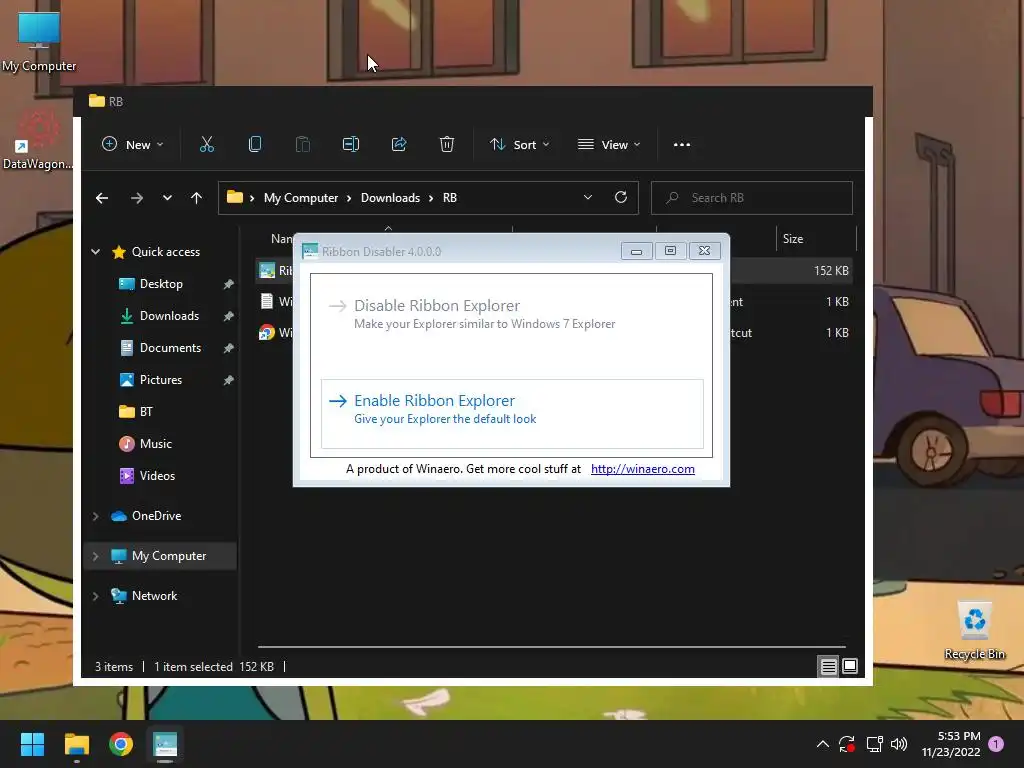The height and width of the screenshot is (768, 1024).
Task: Open the New item menu
Action: (133, 144)
